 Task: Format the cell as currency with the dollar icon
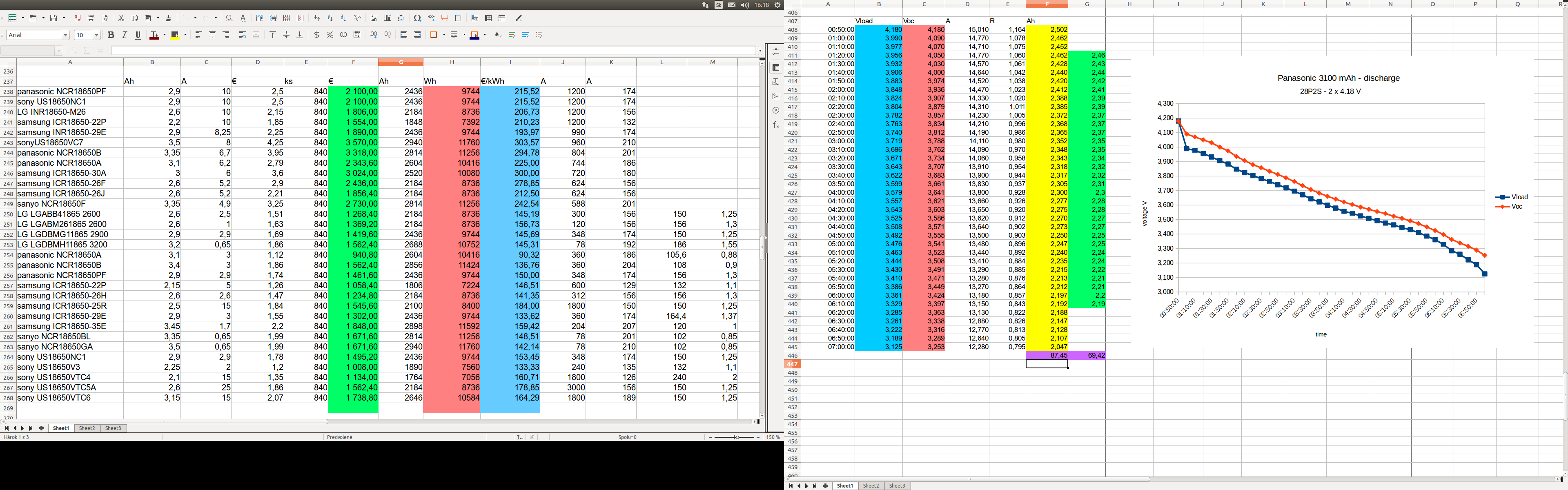(x=316, y=35)
